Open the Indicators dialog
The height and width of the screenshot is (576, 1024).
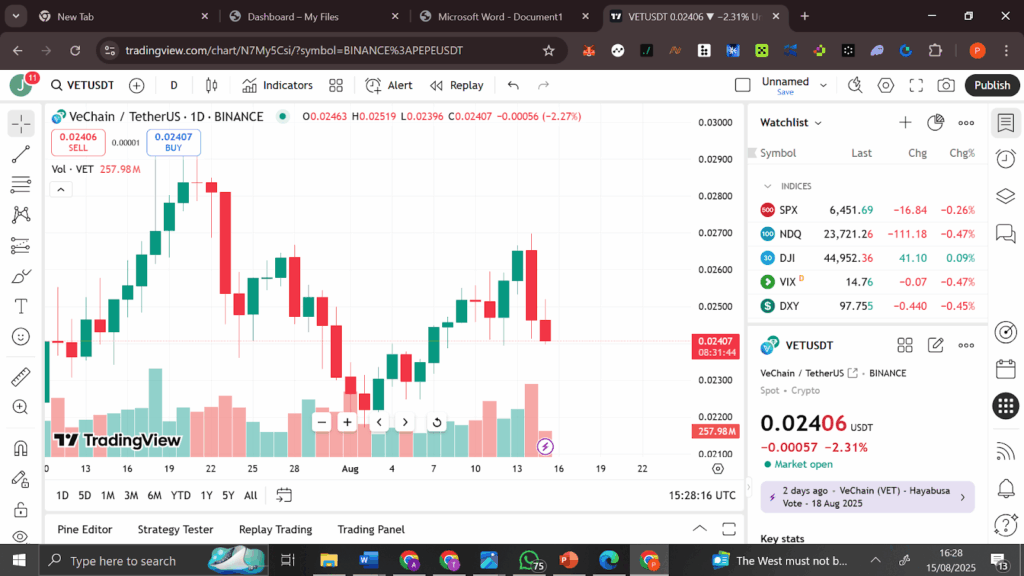point(278,85)
